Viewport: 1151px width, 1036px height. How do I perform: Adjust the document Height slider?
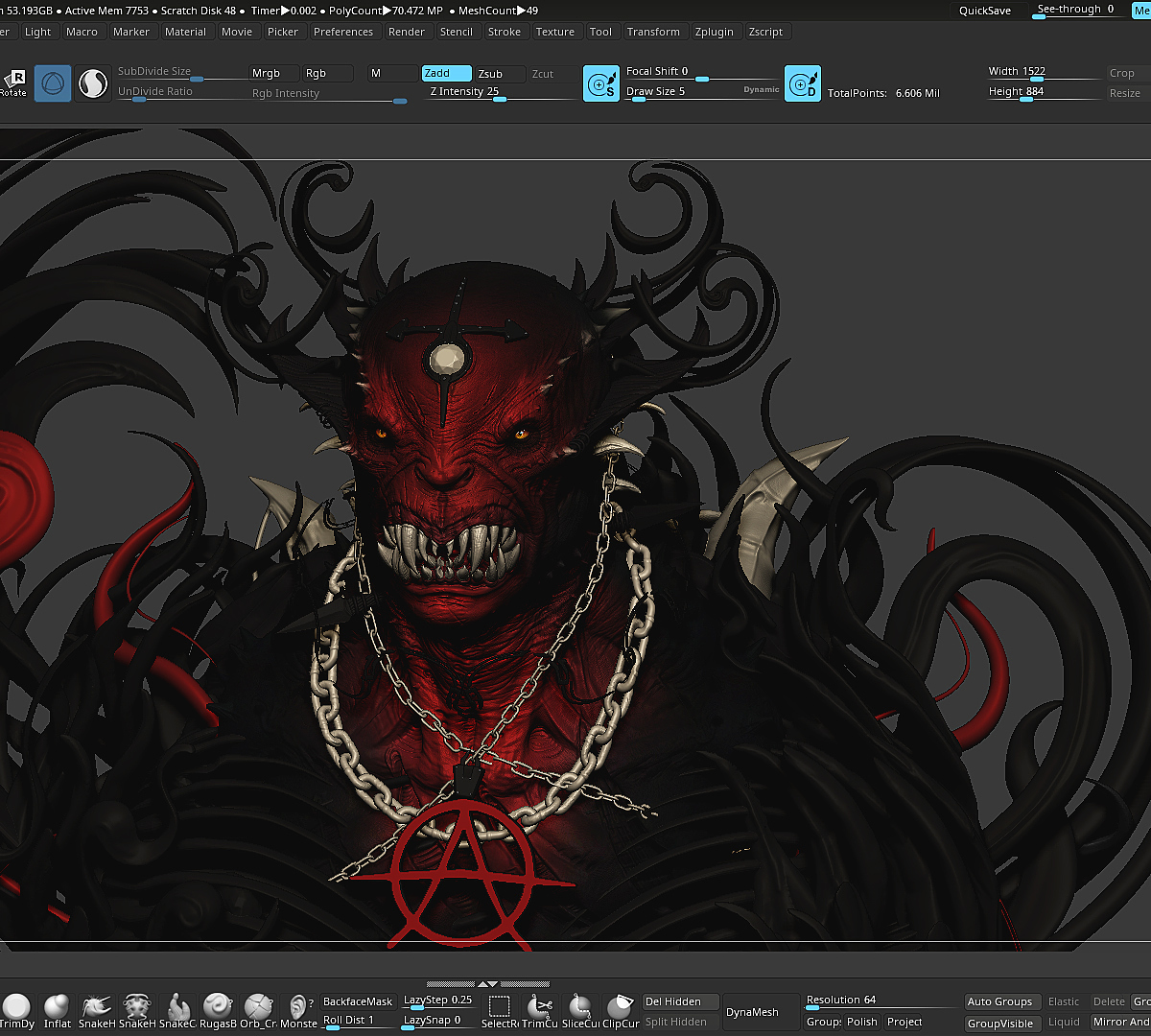(1044, 93)
